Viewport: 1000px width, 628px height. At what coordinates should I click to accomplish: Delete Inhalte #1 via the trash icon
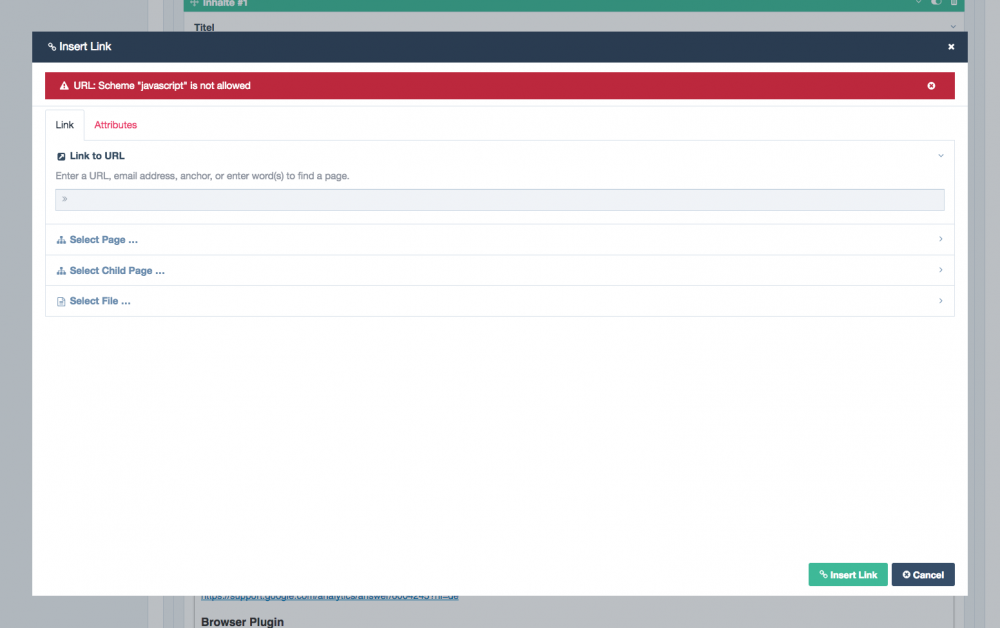953,3
